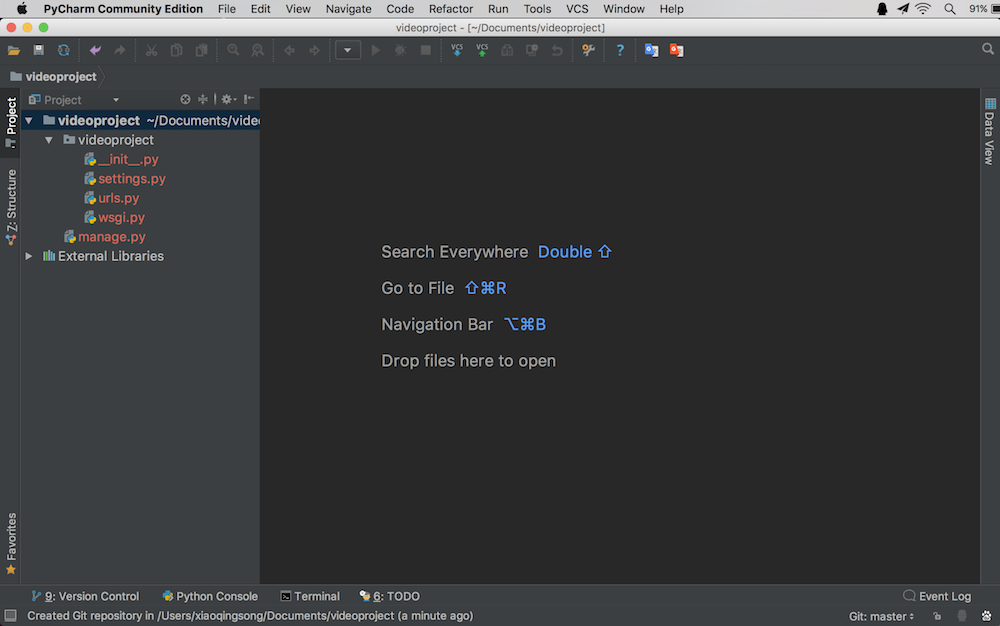Click the Save All toolbar icon
1000x626 pixels.
point(38,50)
